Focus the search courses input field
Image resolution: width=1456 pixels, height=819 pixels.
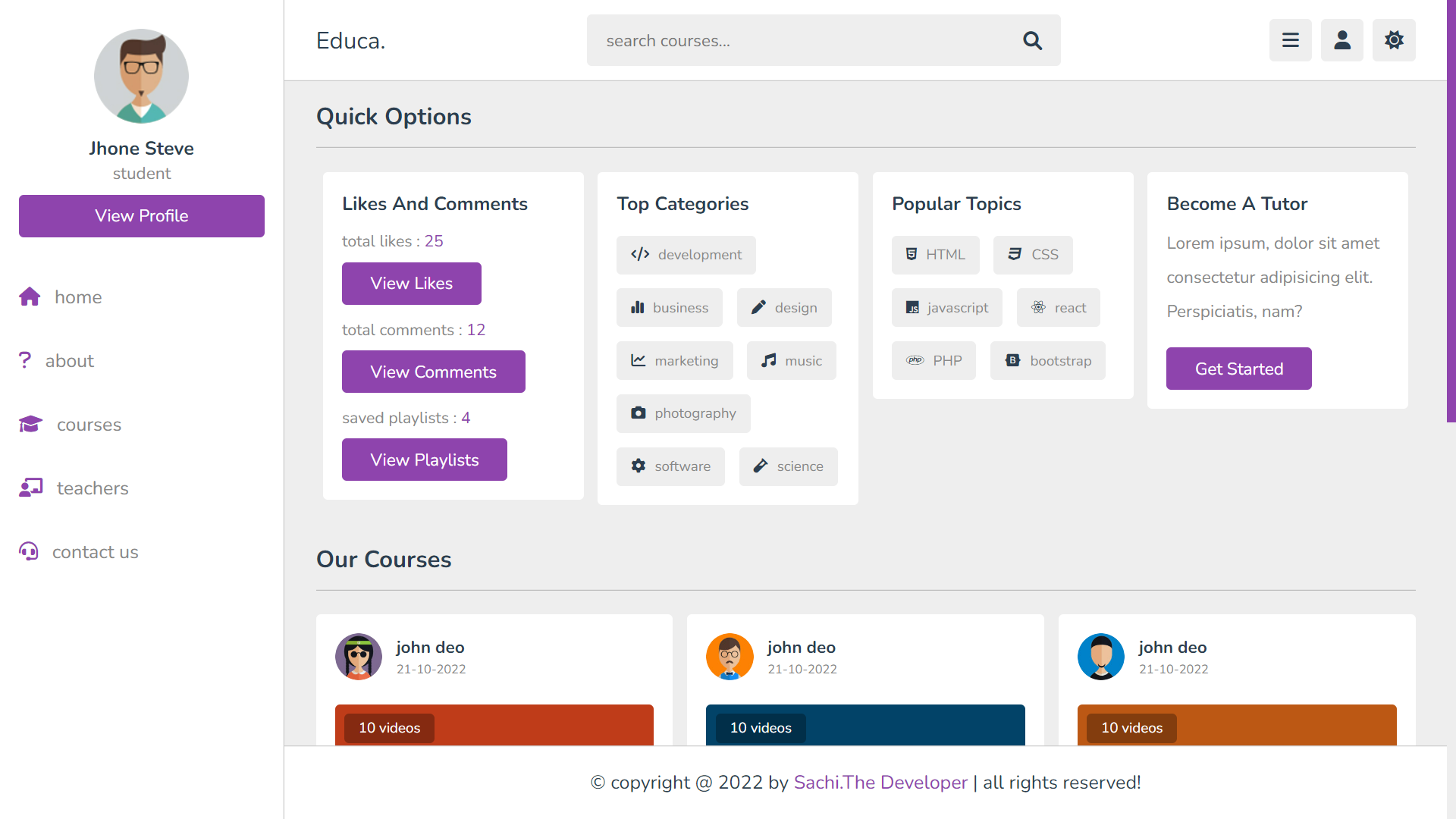tap(804, 41)
